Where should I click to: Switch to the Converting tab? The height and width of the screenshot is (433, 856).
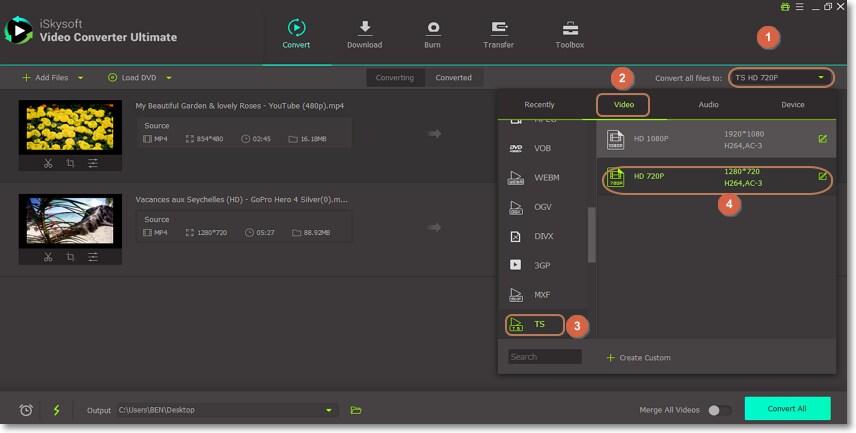[395, 78]
